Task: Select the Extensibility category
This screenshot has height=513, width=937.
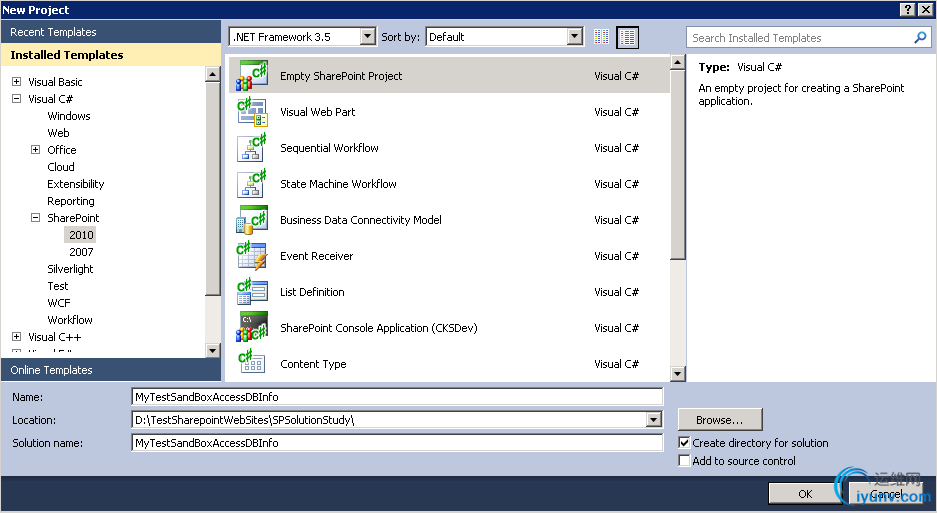Action: [76, 184]
